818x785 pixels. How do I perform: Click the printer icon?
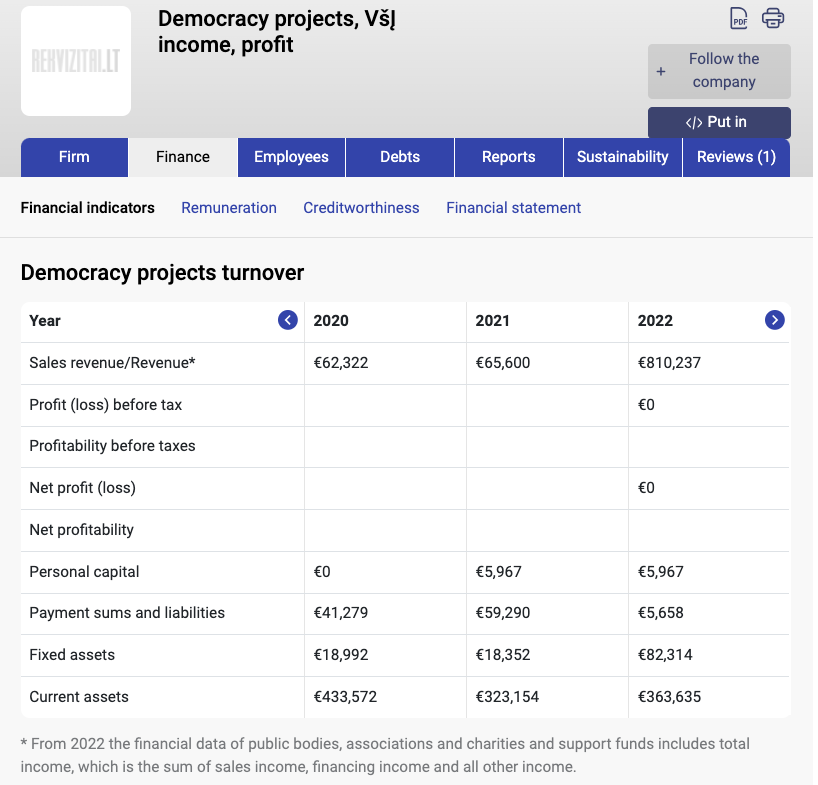(773, 18)
